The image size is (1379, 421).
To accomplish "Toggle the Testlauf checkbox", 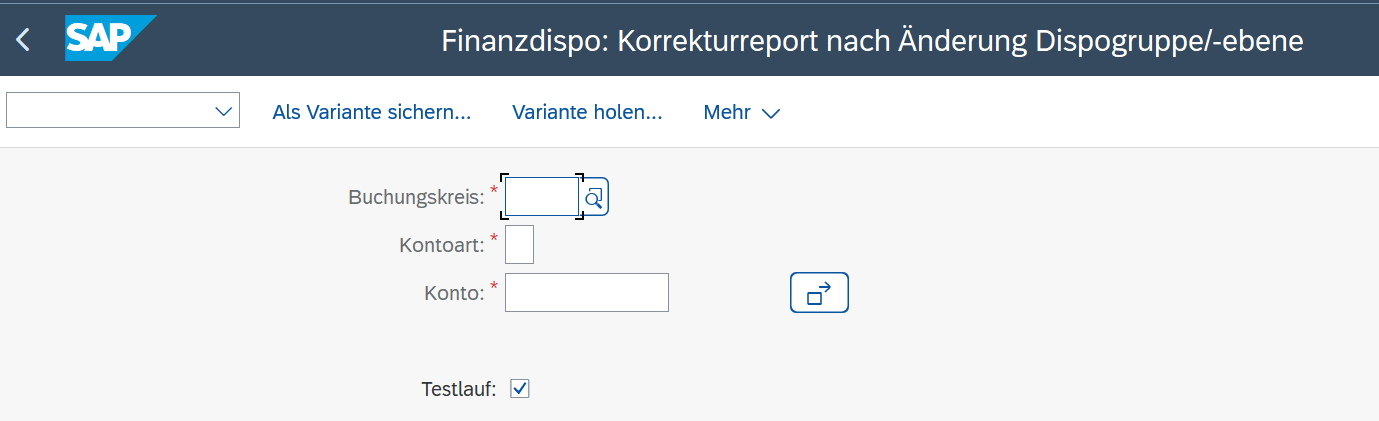I will (x=519, y=388).
